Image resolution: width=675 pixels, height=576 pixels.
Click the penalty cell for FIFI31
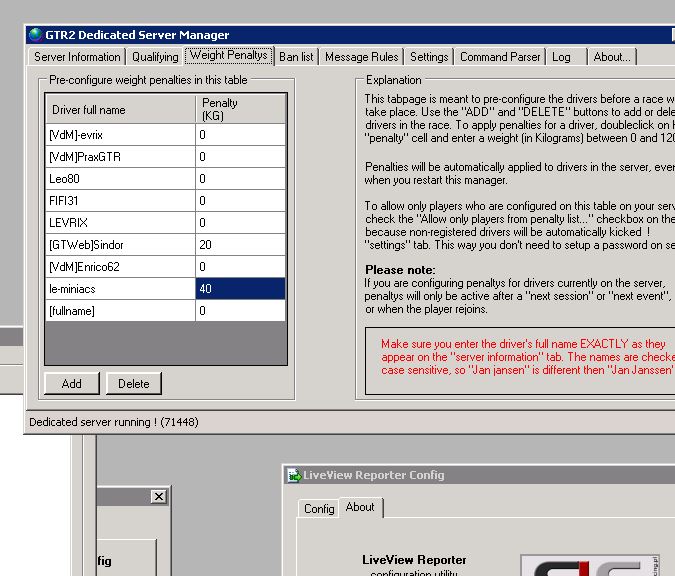click(x=241, y=201)
